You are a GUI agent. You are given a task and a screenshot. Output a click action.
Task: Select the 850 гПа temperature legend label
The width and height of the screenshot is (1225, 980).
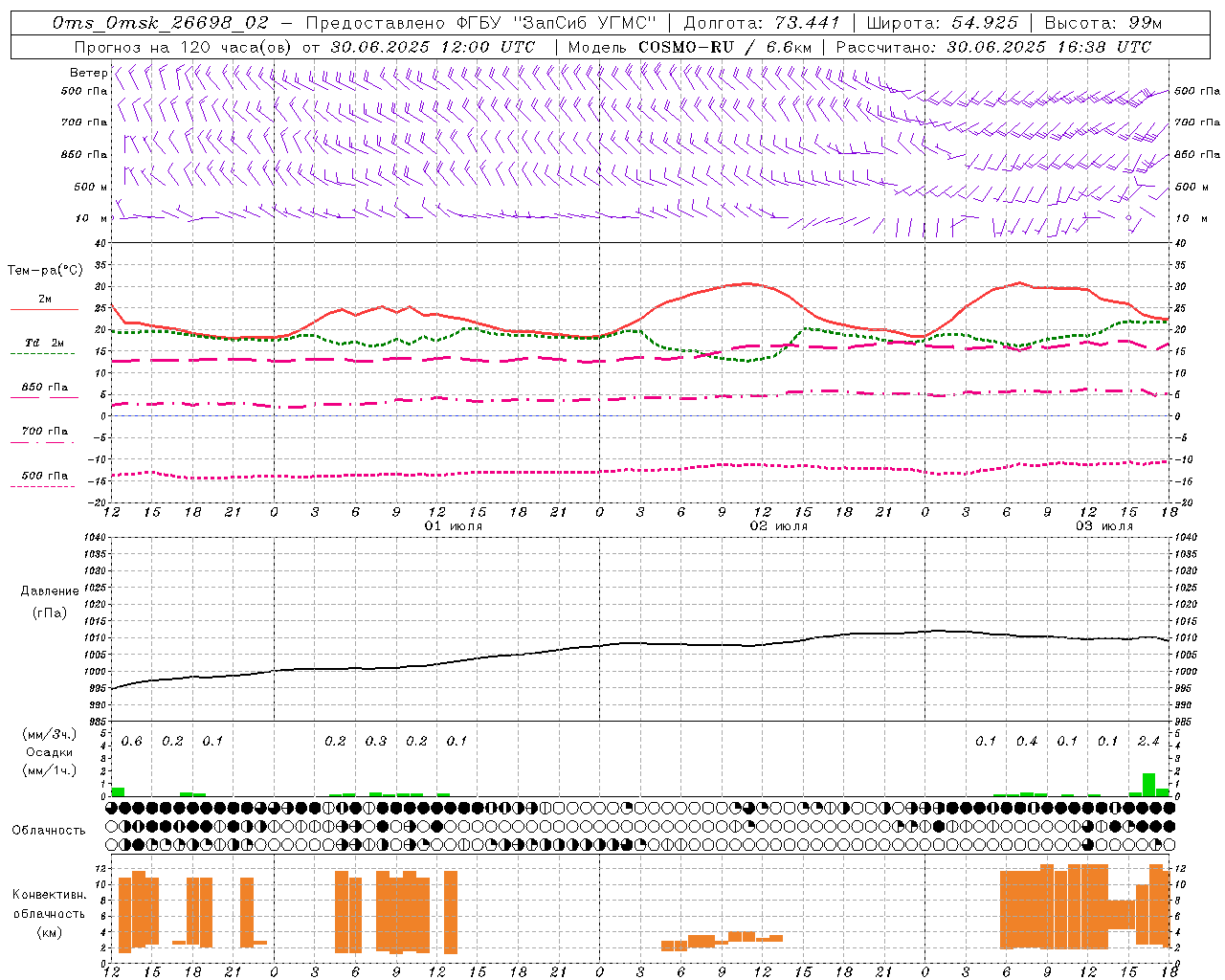coord(45,388)
